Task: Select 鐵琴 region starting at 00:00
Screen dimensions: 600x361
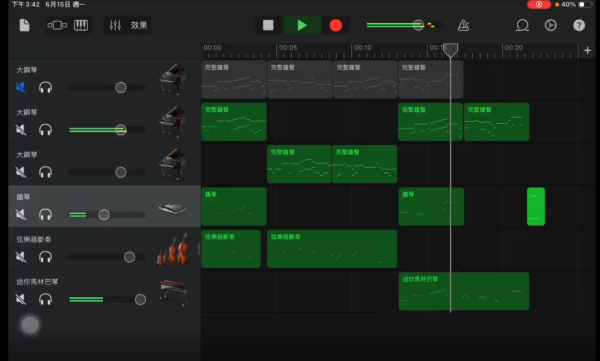Action: [234, 206]
